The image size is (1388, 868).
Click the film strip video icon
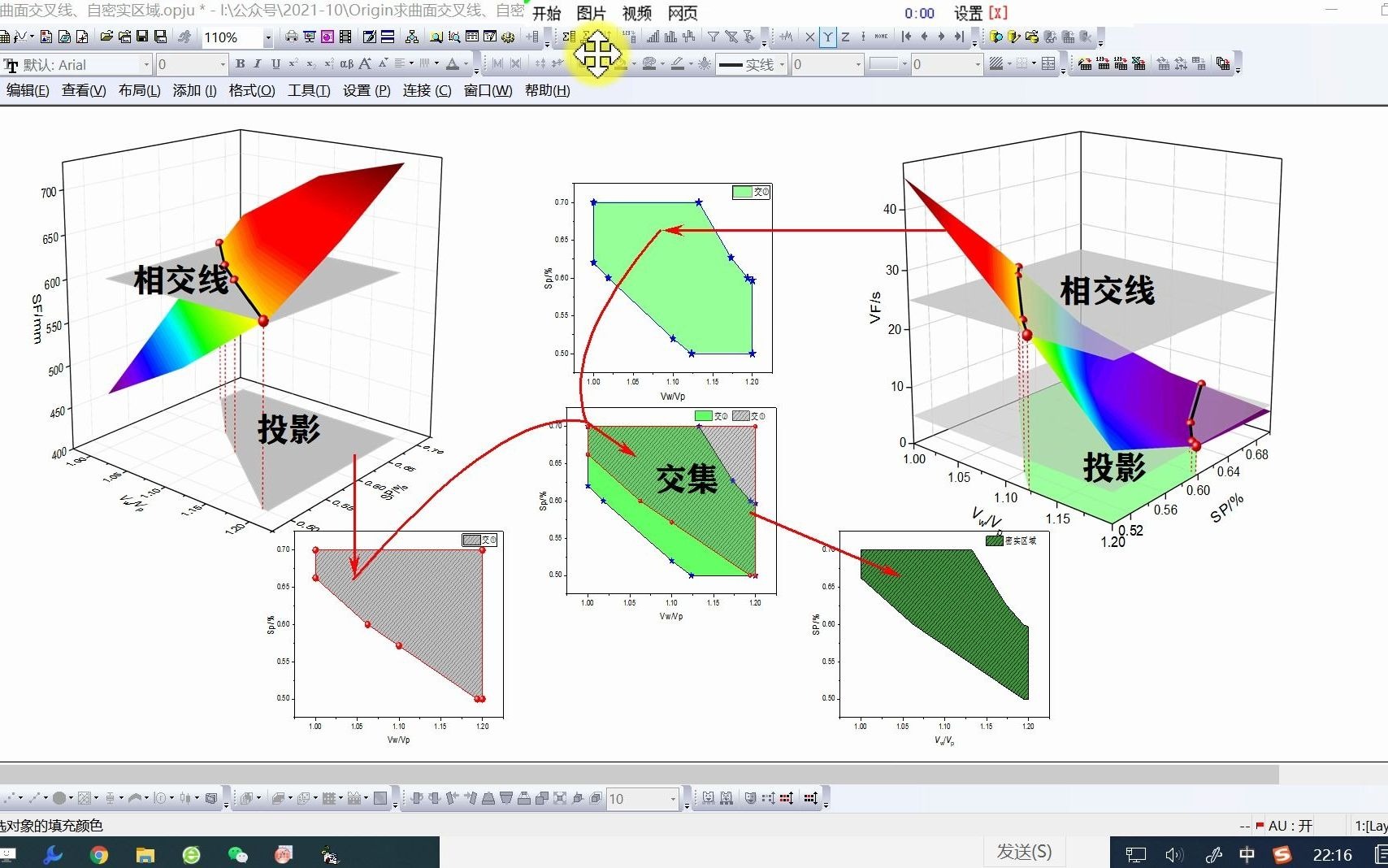tap(345, 37)
